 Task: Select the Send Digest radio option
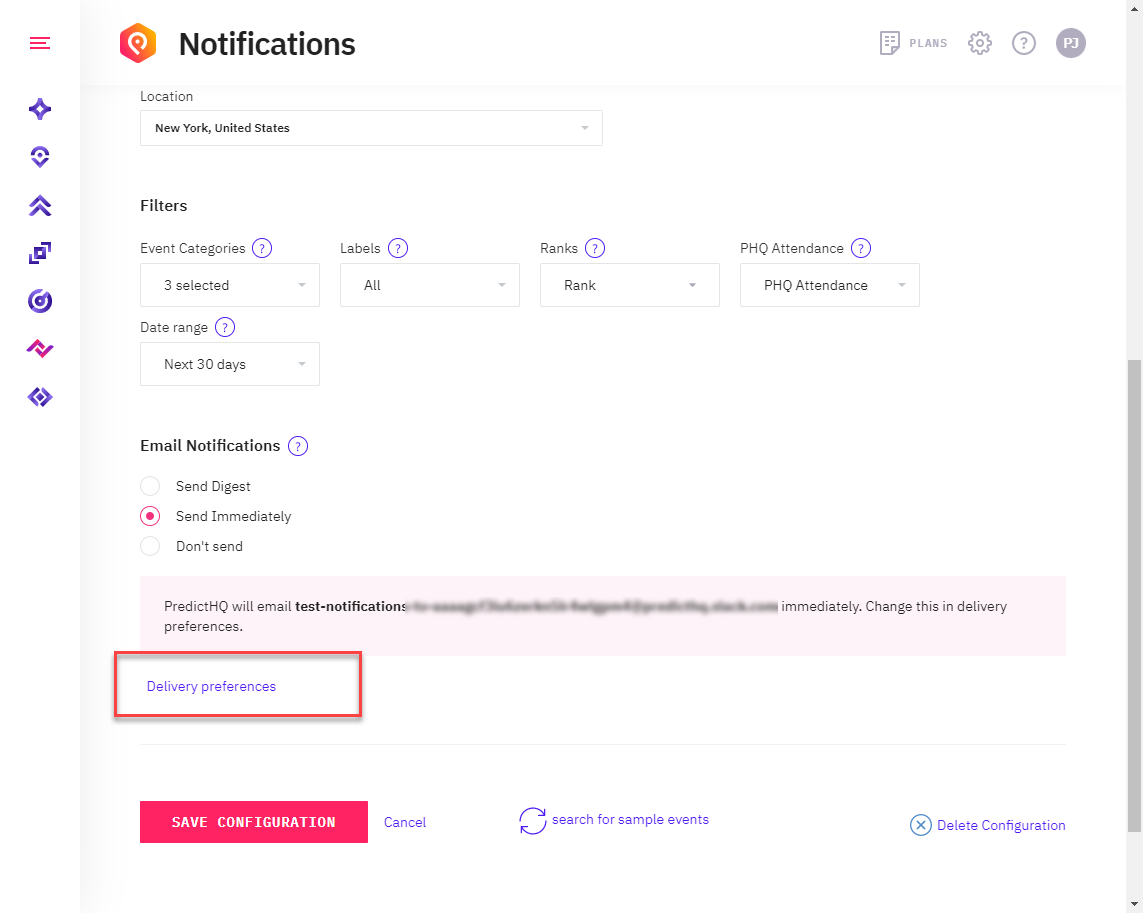(x=150, y=486)
